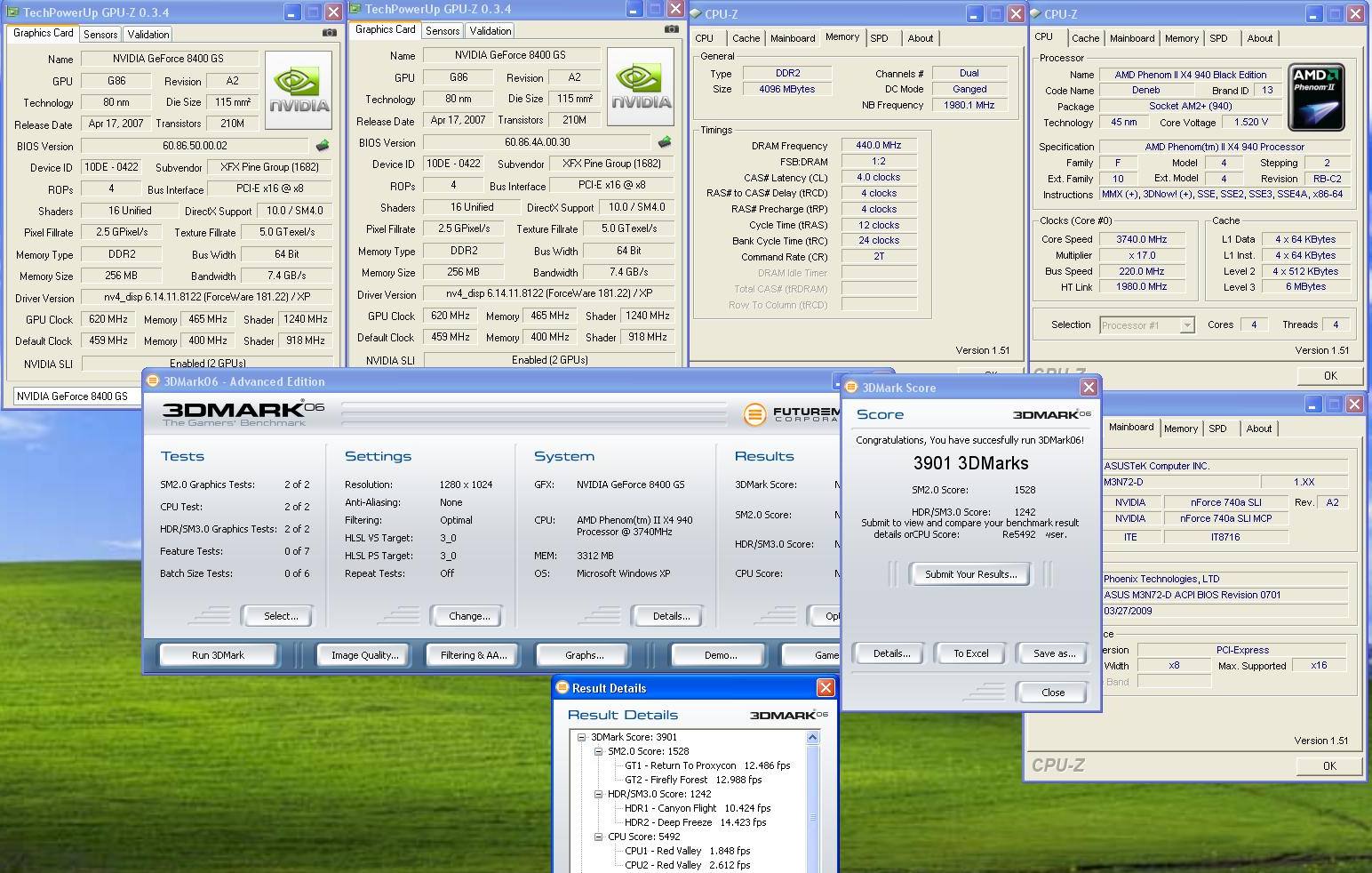Screen dimensions: 1372x873
Task: Click OK in CPU-Z processor window
Action: [x=1329, y=375]
